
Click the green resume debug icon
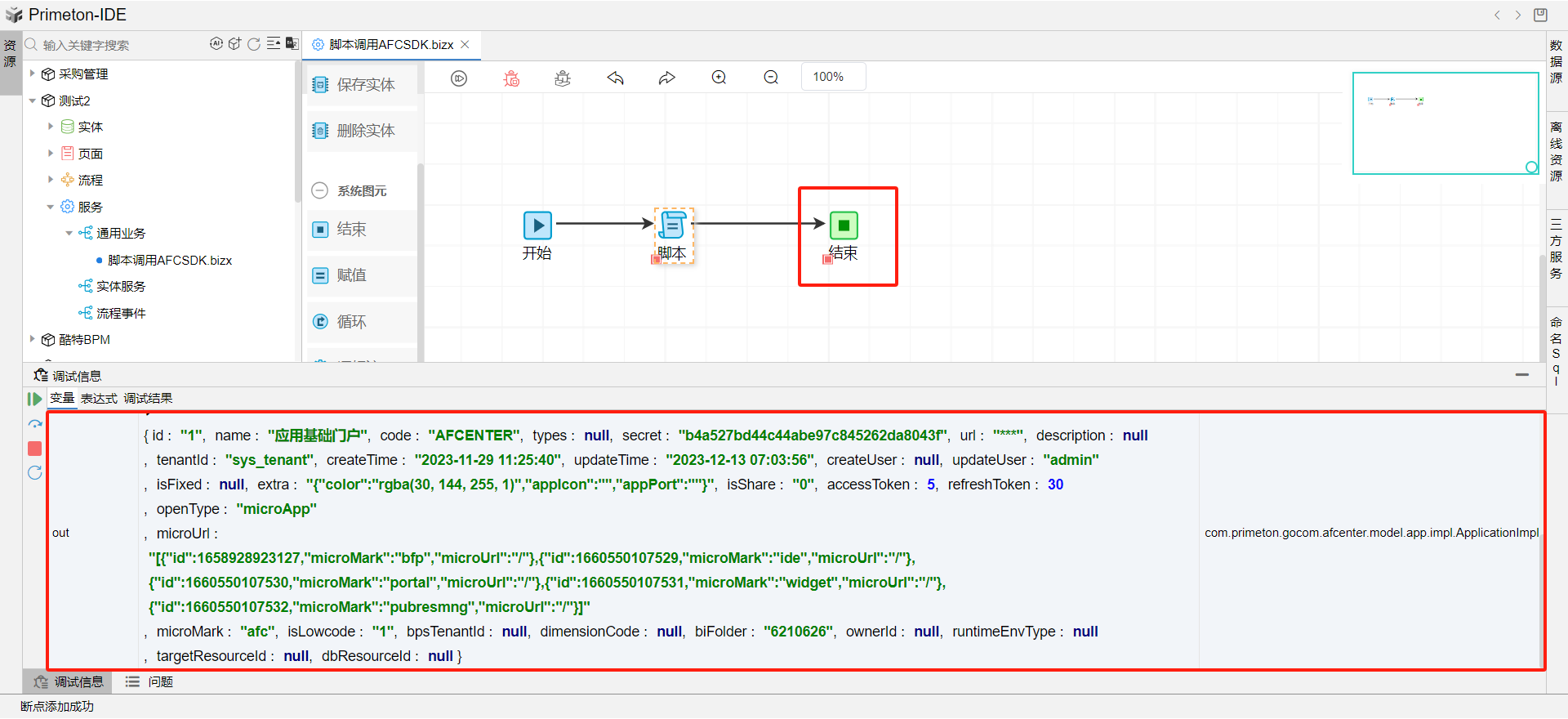coord(34,399)
